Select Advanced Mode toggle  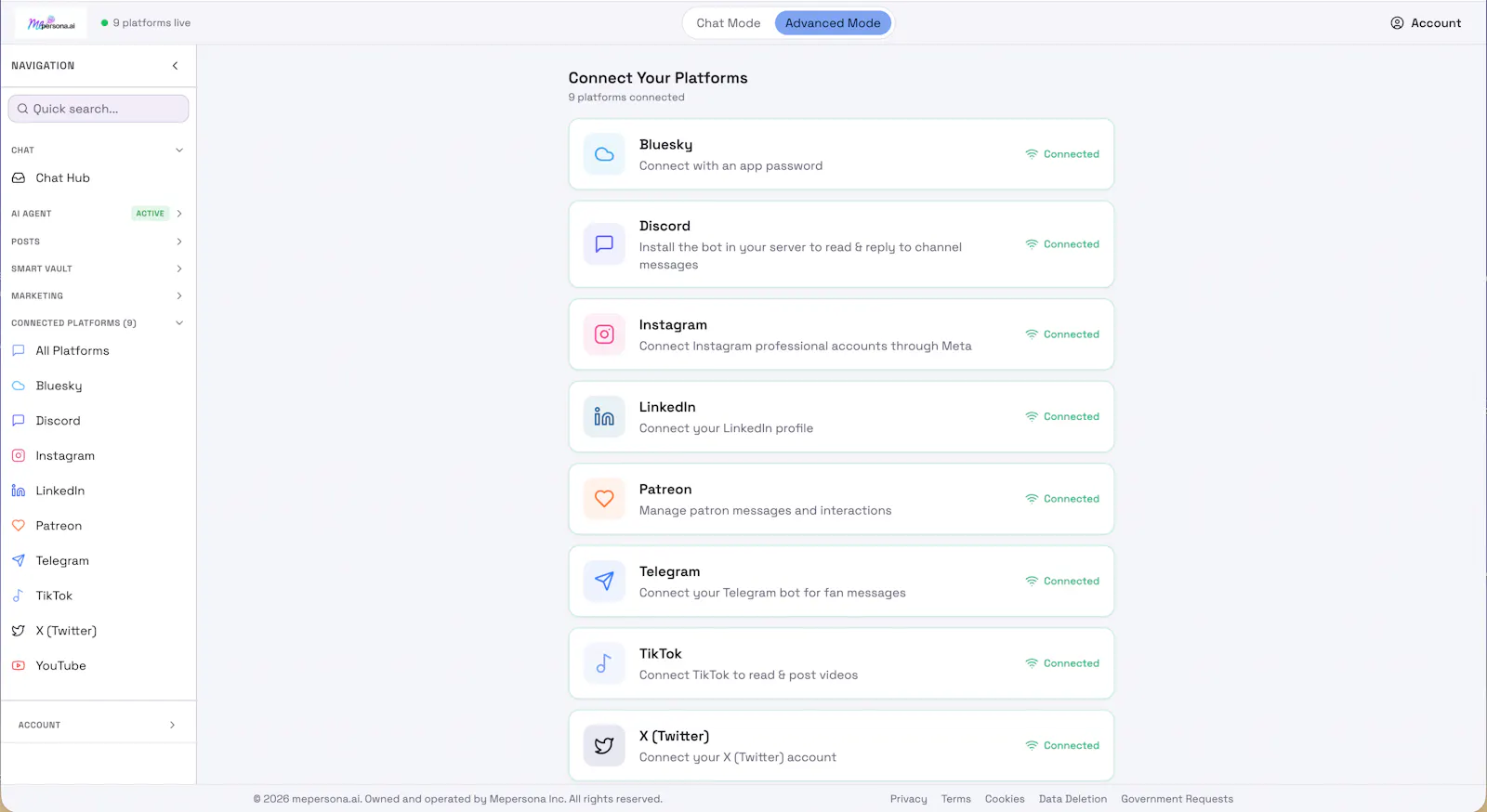[833, 23]
